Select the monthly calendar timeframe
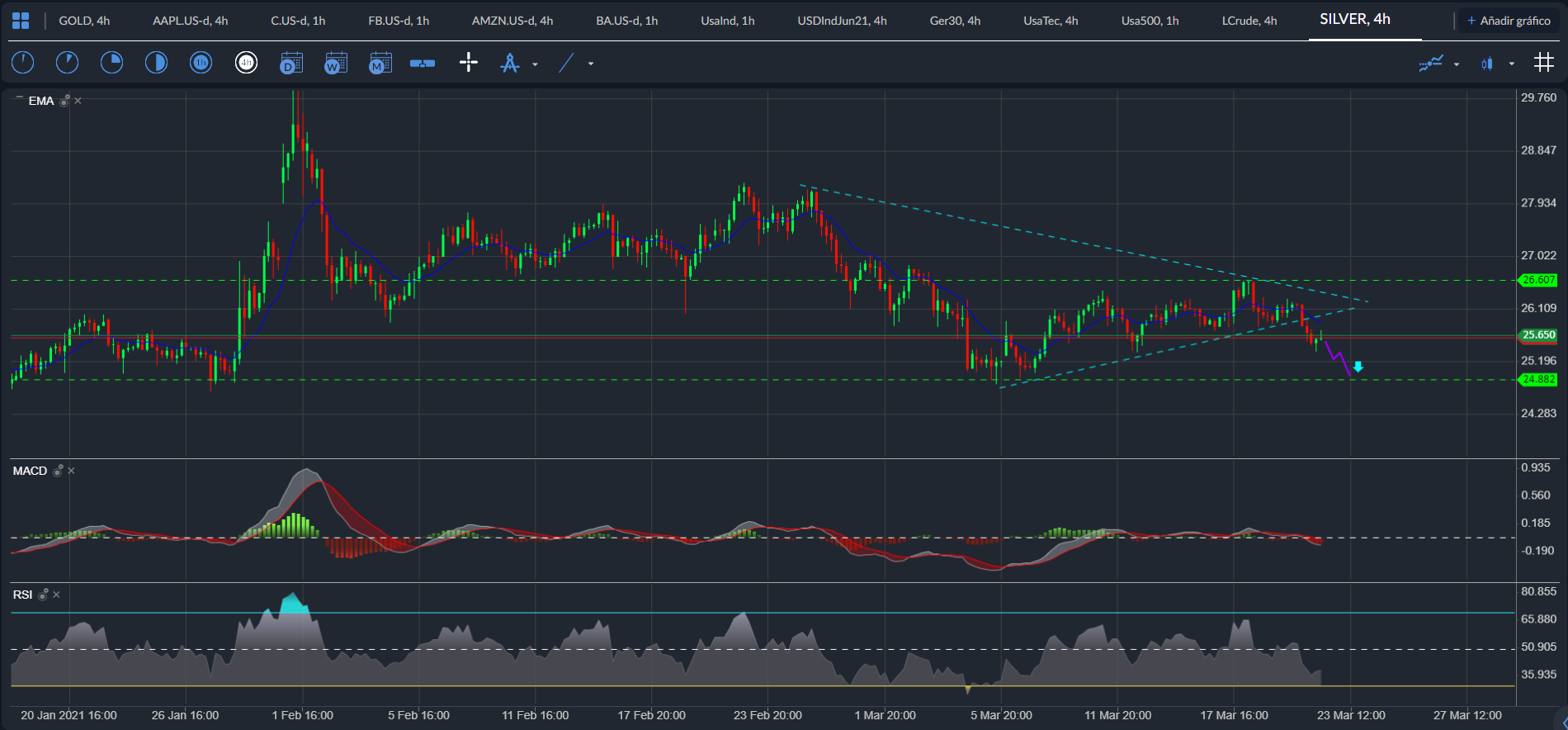The height and width of the screenshot is (730, 1568). coord(380,63)
